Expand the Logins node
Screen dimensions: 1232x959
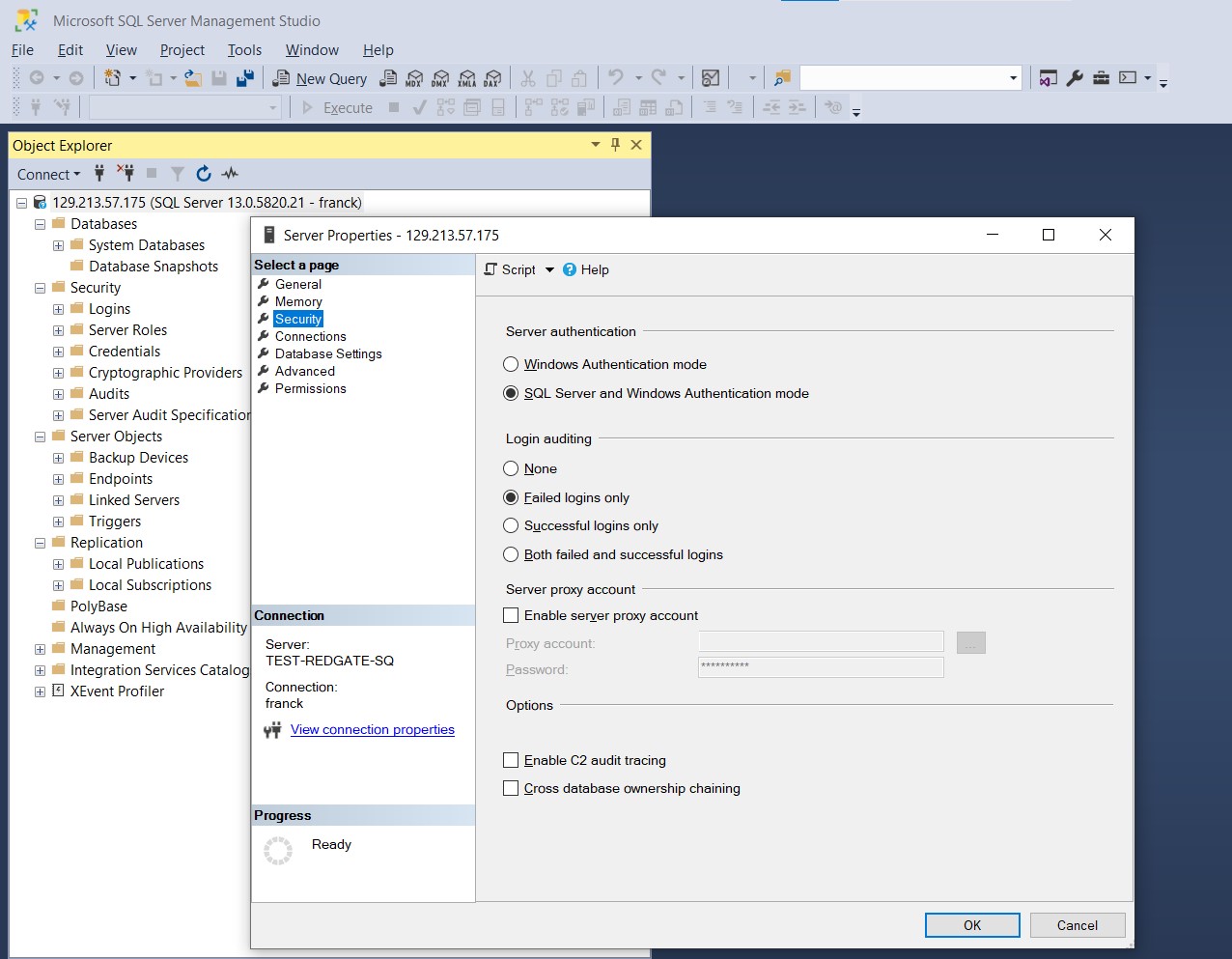pyautogui.click(x=58, y=309)
